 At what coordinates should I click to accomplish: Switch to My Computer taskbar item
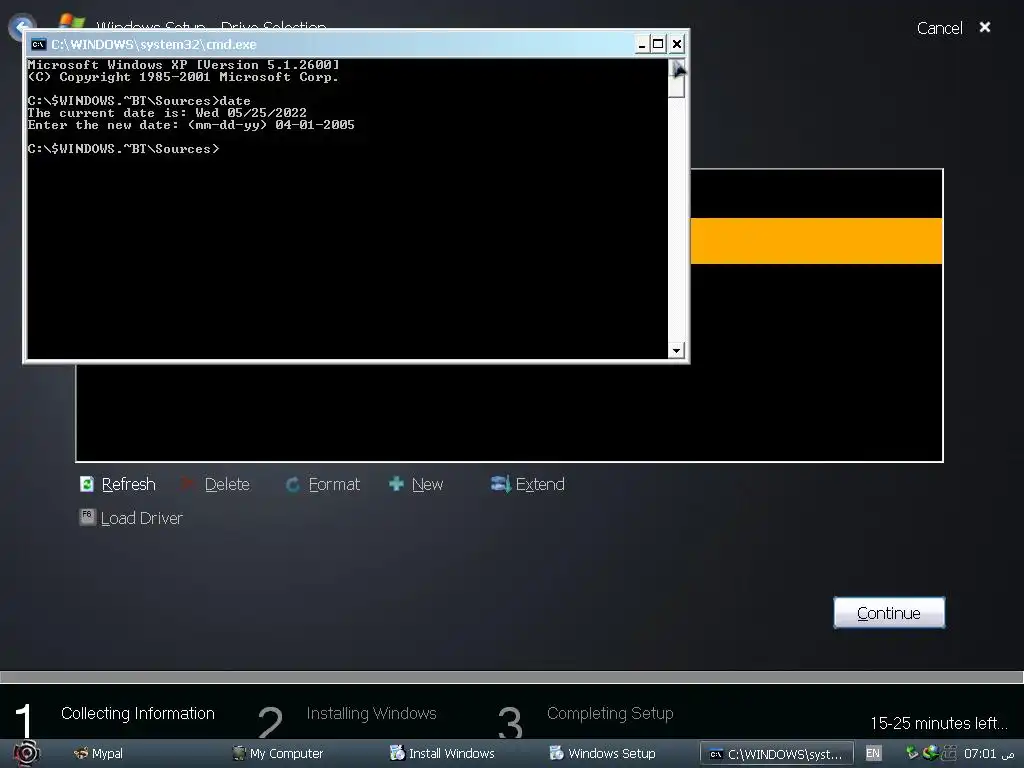point(278,754)
